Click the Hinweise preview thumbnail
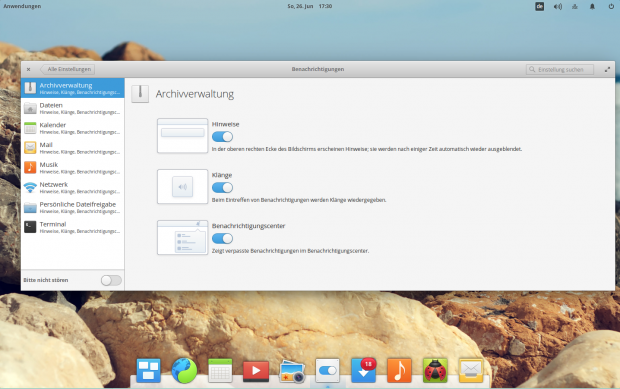 pyautogui.click(x=182, y=136)
